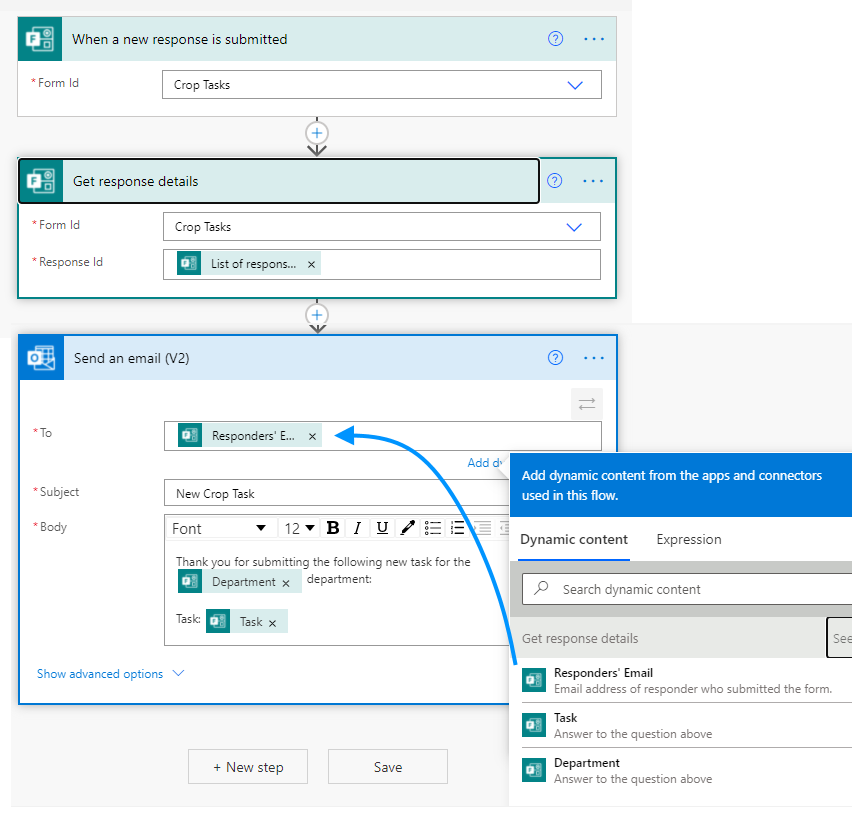Select the Task dynamic content item
852x815 pixels.
(x=685, y=725)
